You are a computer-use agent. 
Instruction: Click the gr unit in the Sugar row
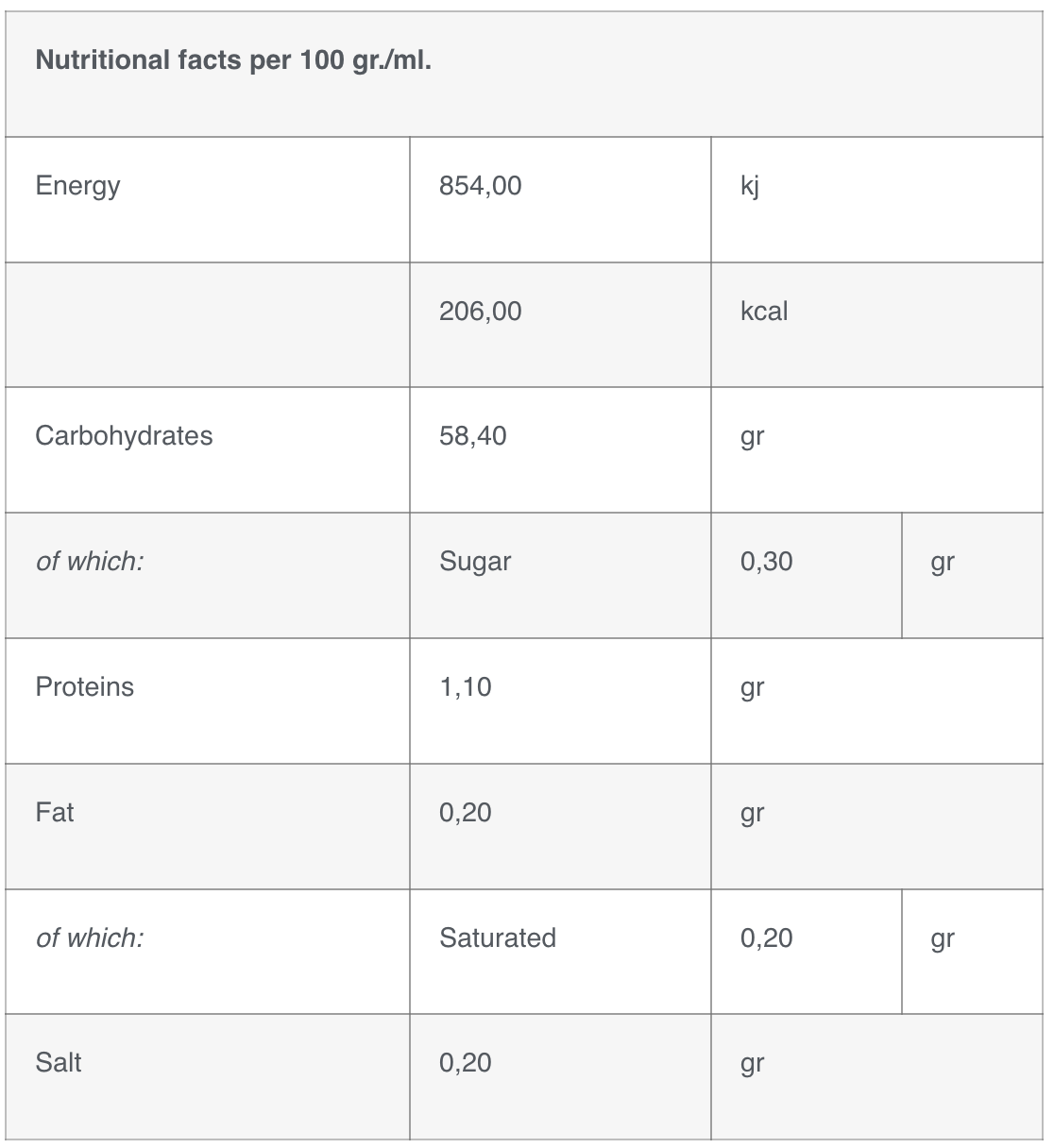pos(943,563)
